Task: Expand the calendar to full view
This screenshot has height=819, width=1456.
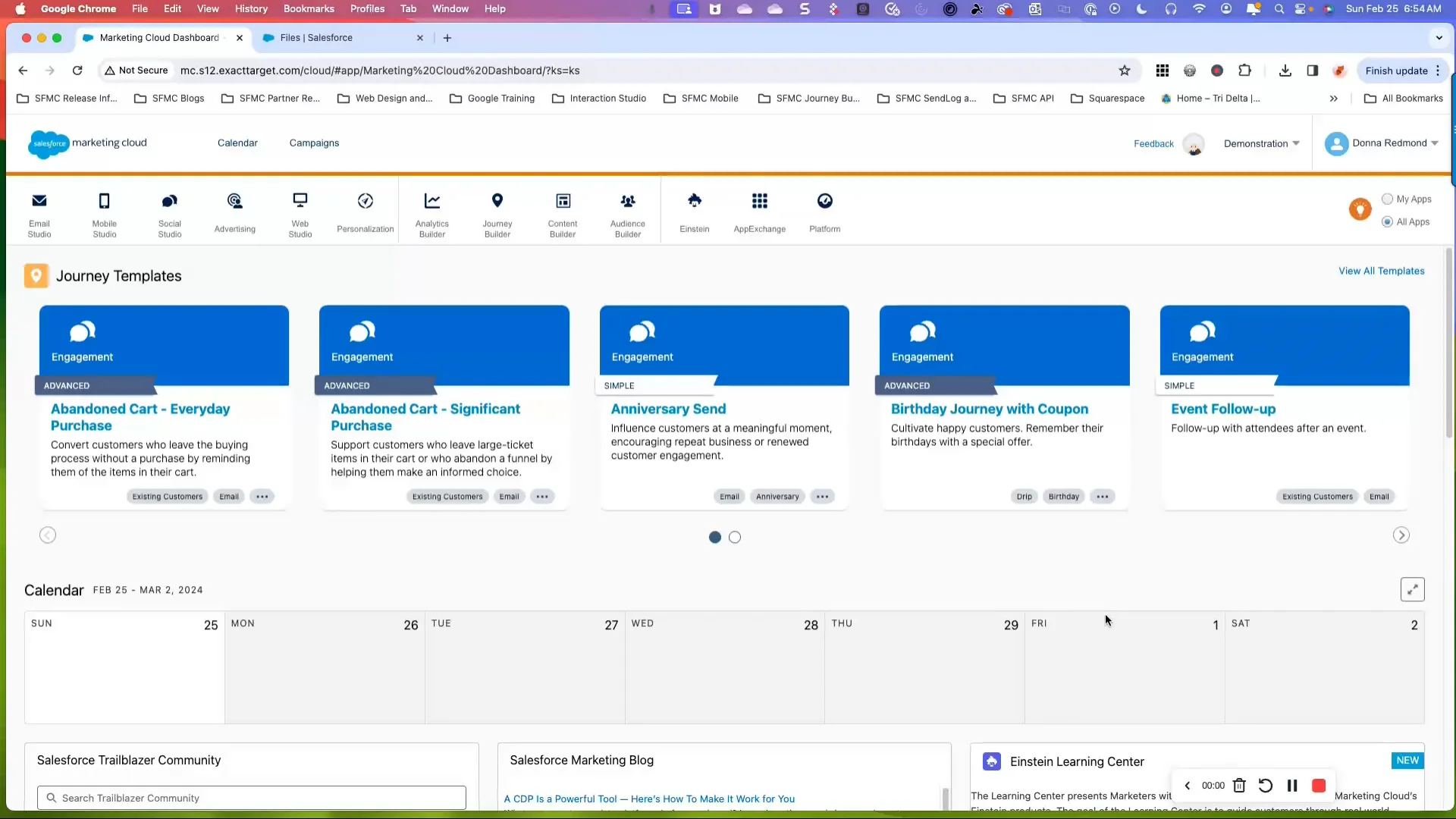Action: [1412, 589]
